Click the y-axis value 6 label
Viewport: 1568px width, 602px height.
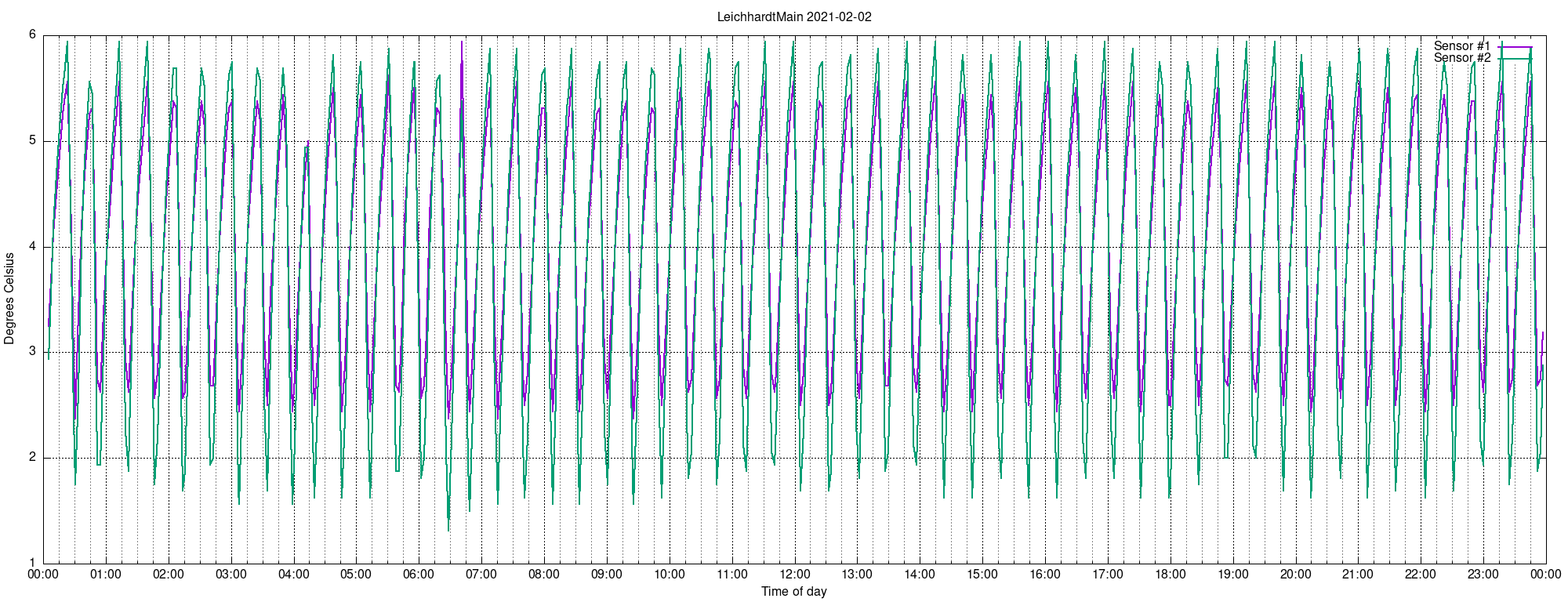(33, 34)
